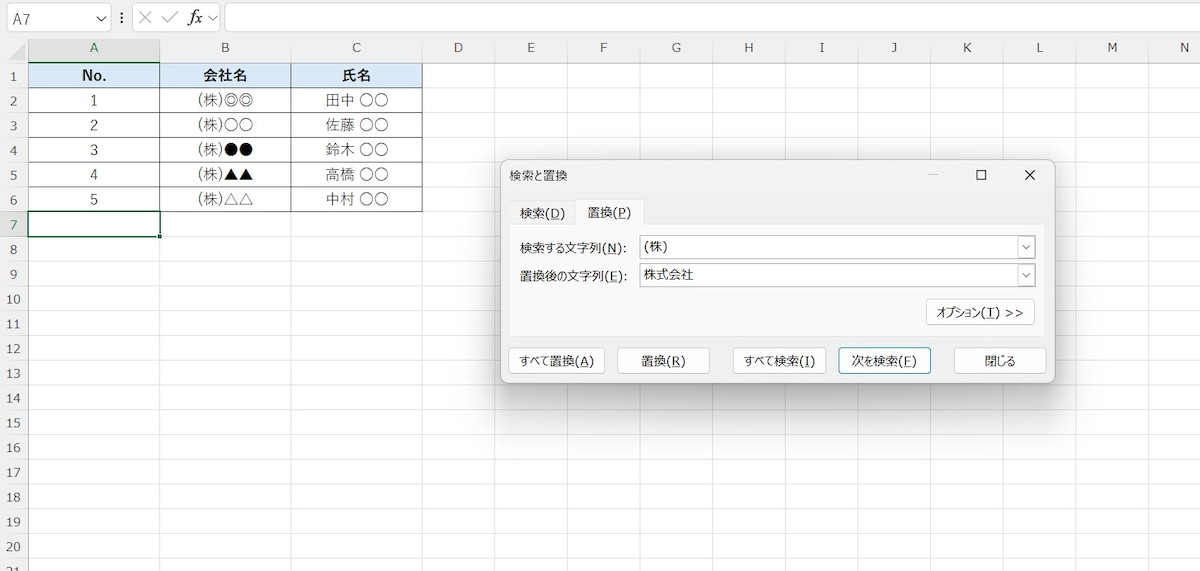The image size is (1200, 571).
Task: Open the 置換後の文字列 history dropdown
Action: click(1026, 275)
